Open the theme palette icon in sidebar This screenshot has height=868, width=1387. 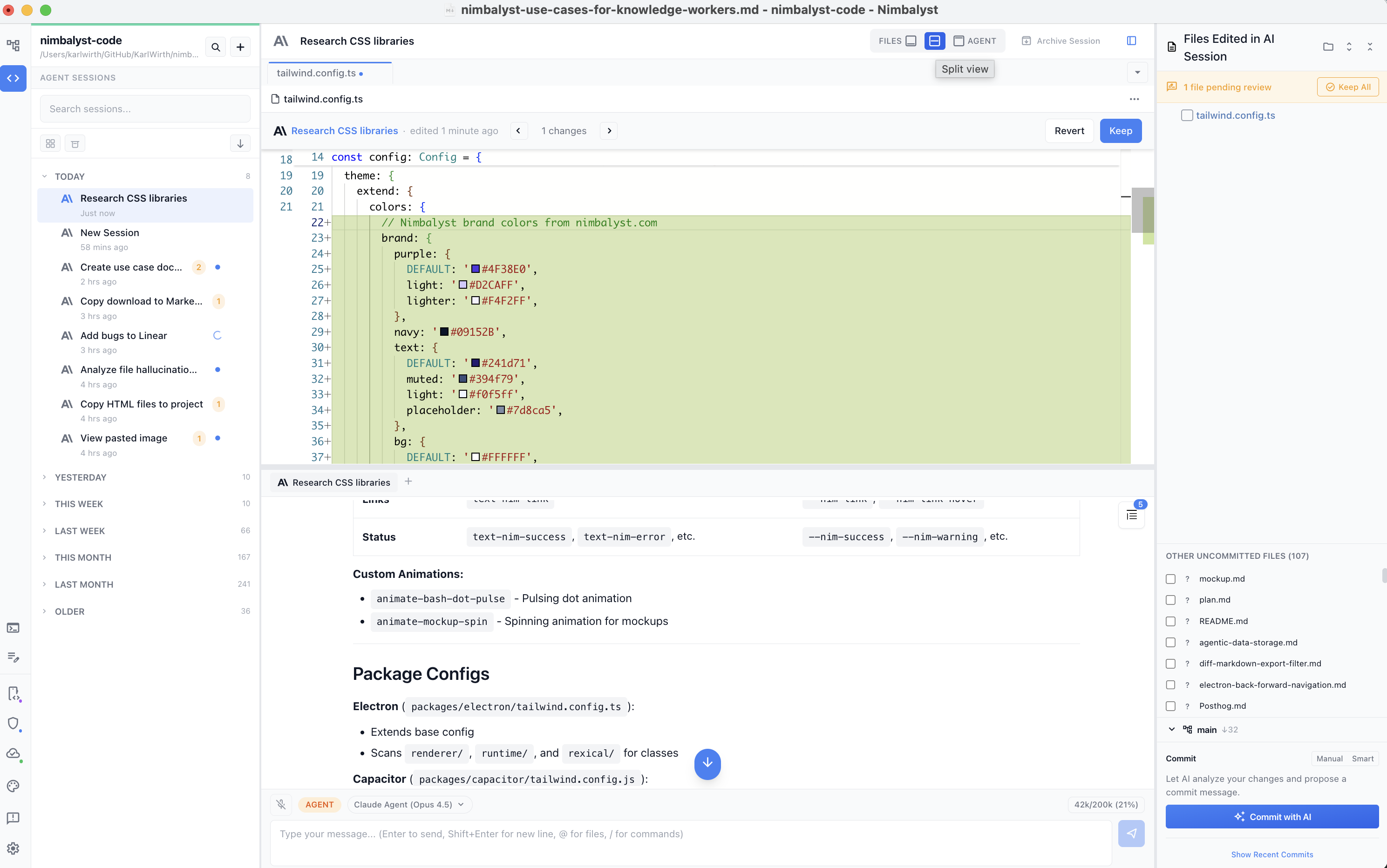coord(13,786)
